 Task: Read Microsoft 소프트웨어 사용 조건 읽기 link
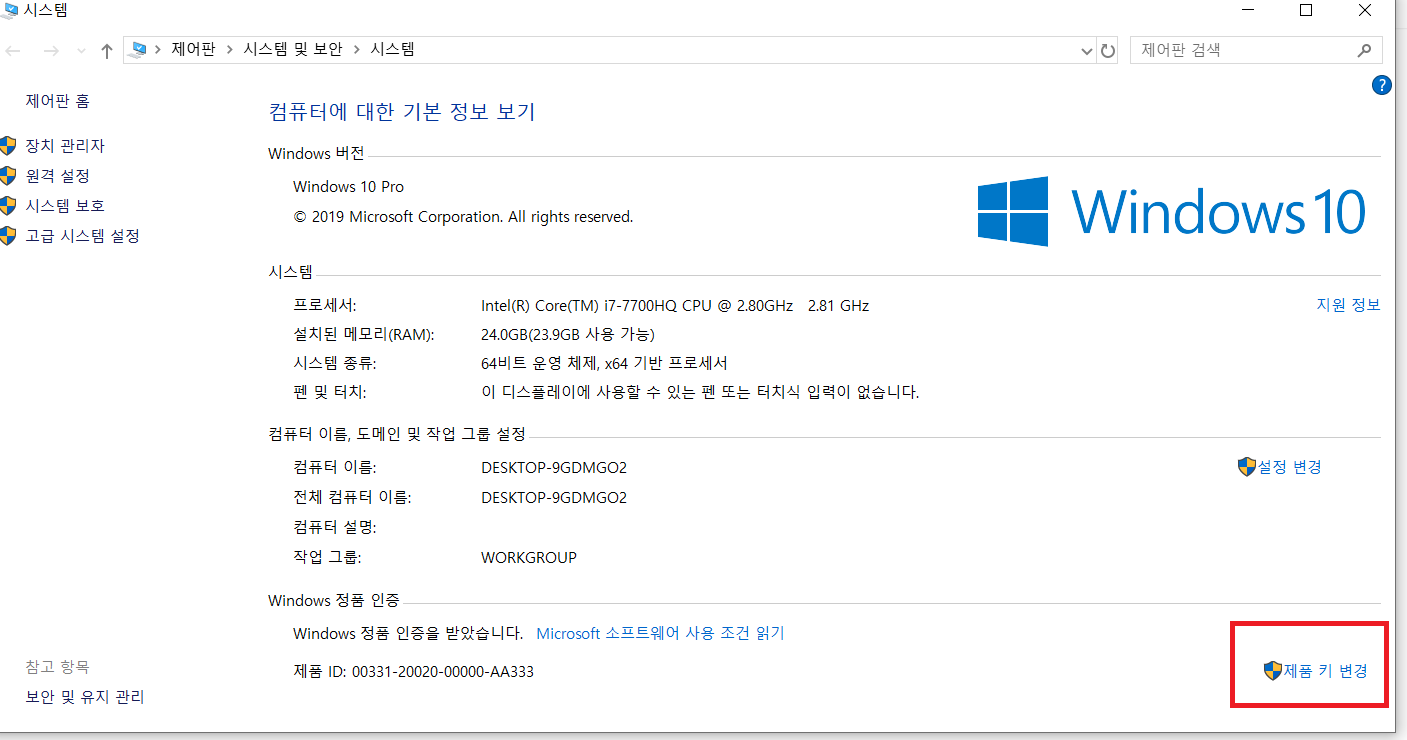(661, 633)
